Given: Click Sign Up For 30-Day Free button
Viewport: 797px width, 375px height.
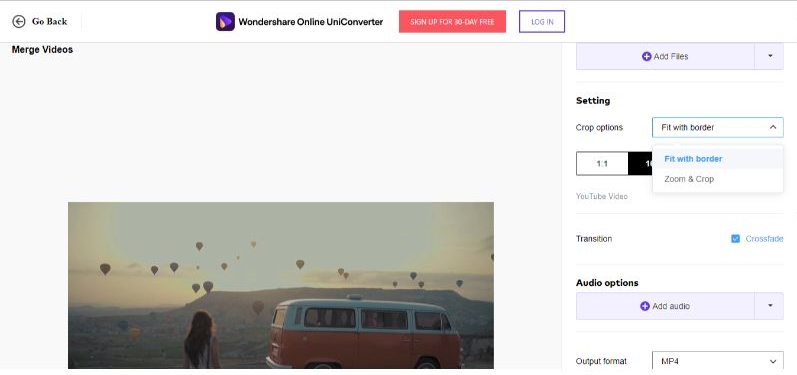Looking at the screenshot, I should [452, 22].
